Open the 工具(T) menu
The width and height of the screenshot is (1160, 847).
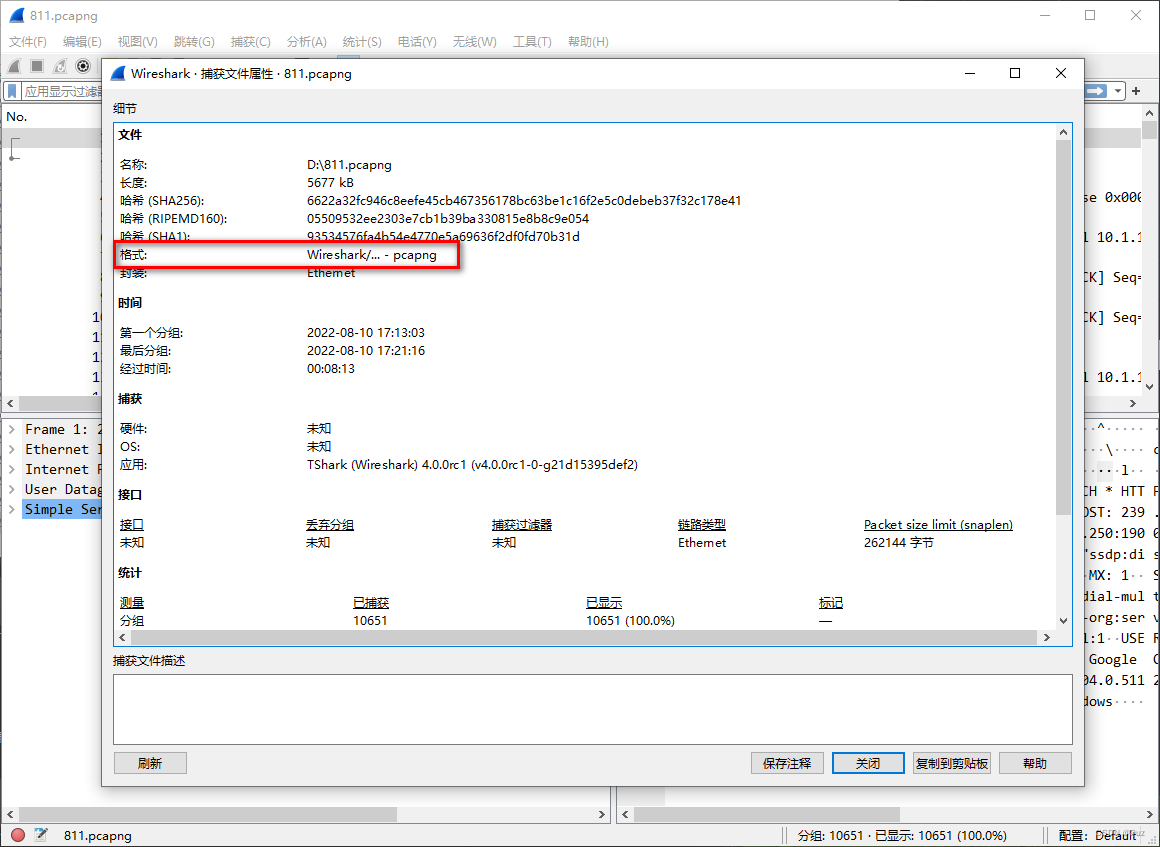tap(532, 41)
